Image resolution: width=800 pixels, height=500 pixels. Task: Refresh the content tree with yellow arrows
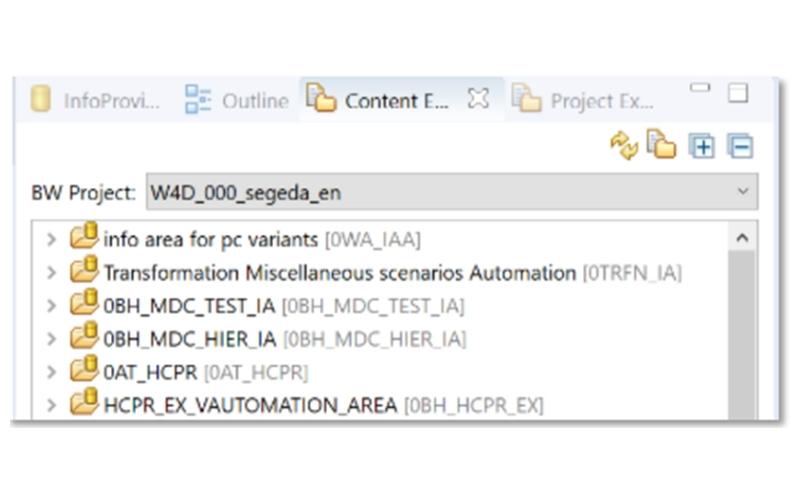(x=624, y=145)
